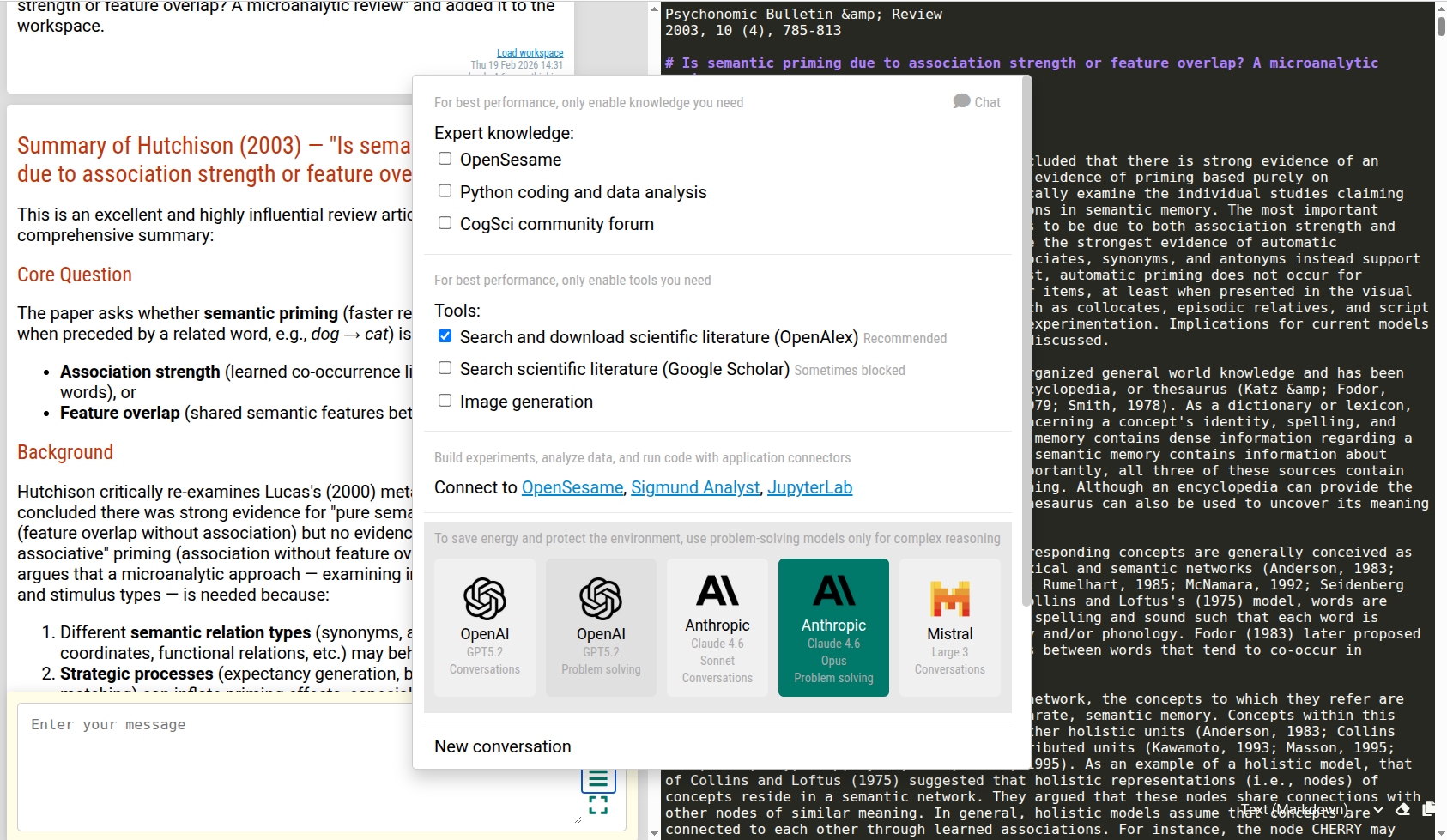This screenshot has width=1447, height=840.
Task: Click the hamburger menu icon by message box
Action: [x=598, y=779]
